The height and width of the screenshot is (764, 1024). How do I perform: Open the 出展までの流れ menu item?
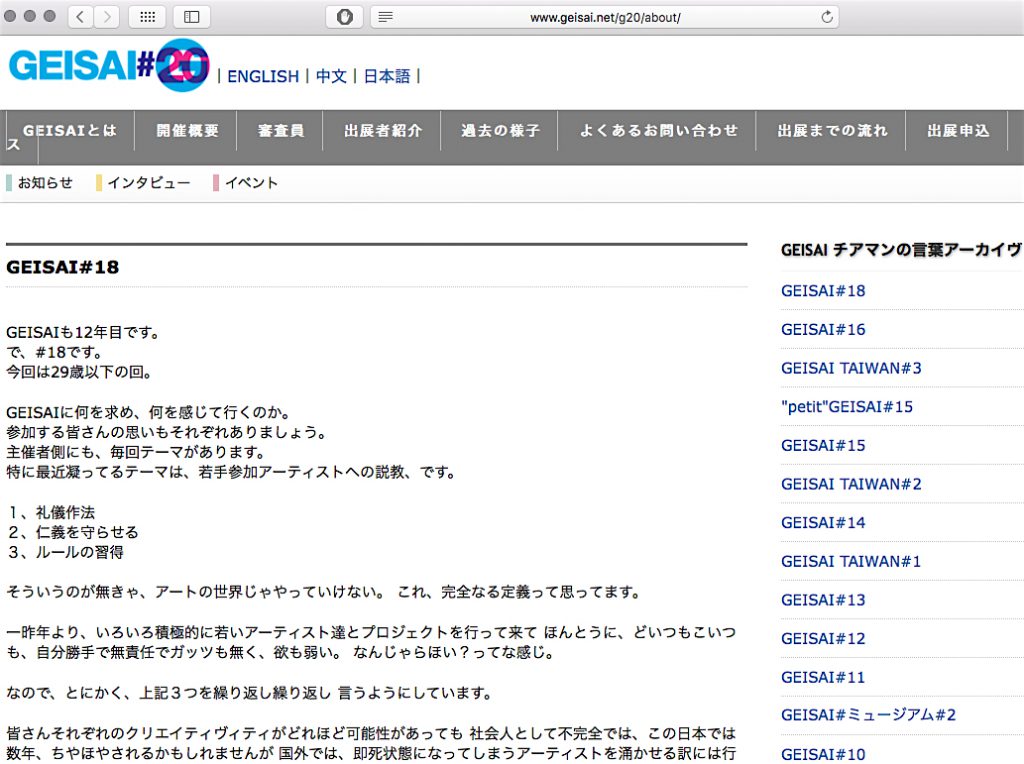point(832,131)
